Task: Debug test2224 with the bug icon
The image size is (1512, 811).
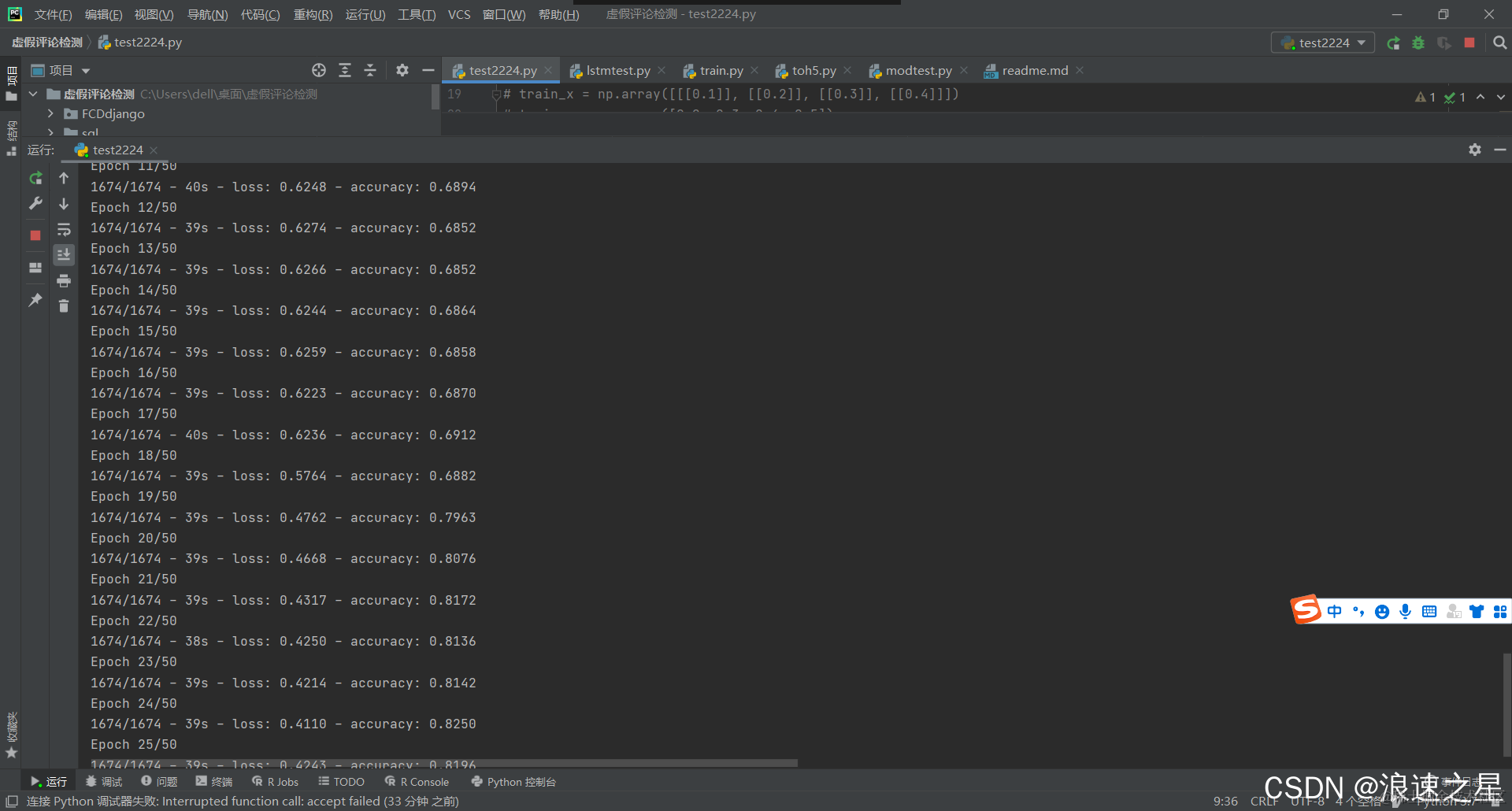Action: point(1418,43)
